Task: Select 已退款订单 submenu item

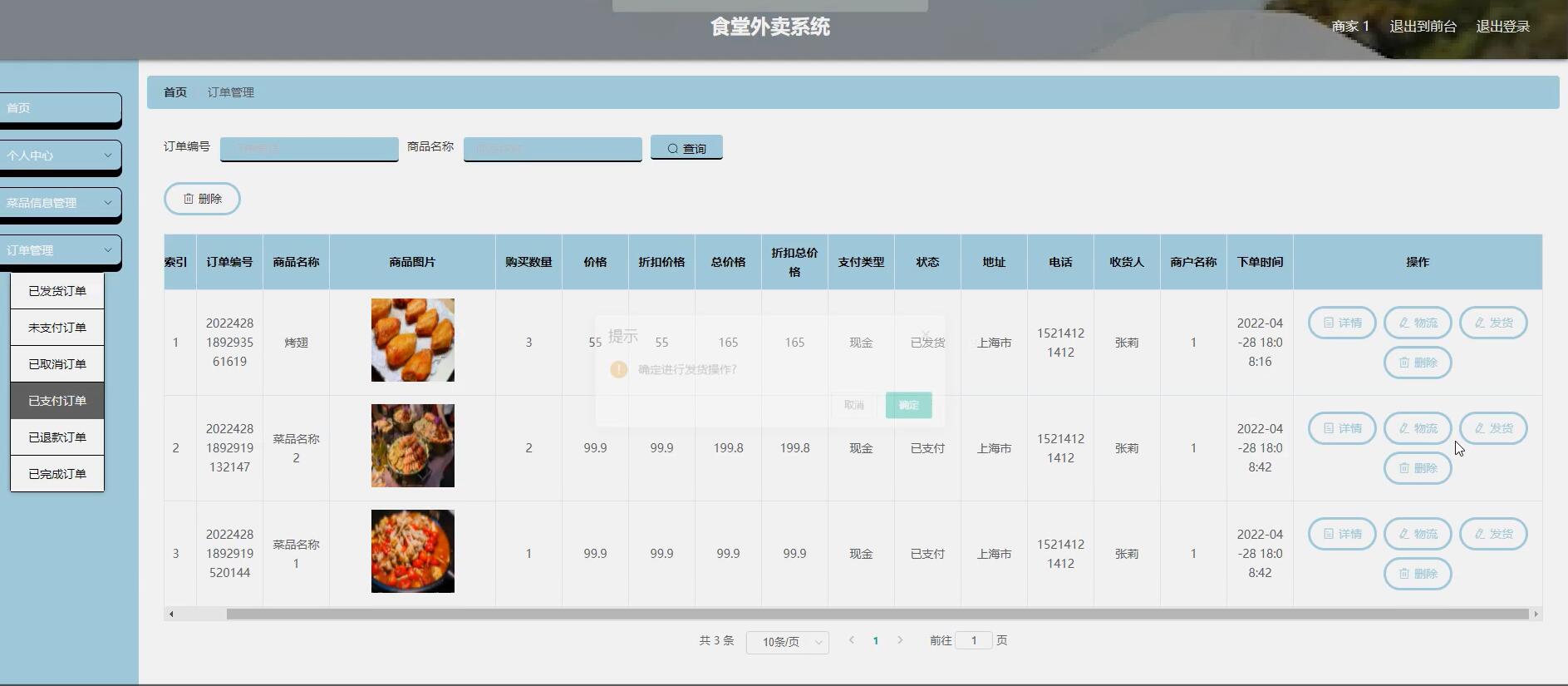Action: (x=57, y=437)
